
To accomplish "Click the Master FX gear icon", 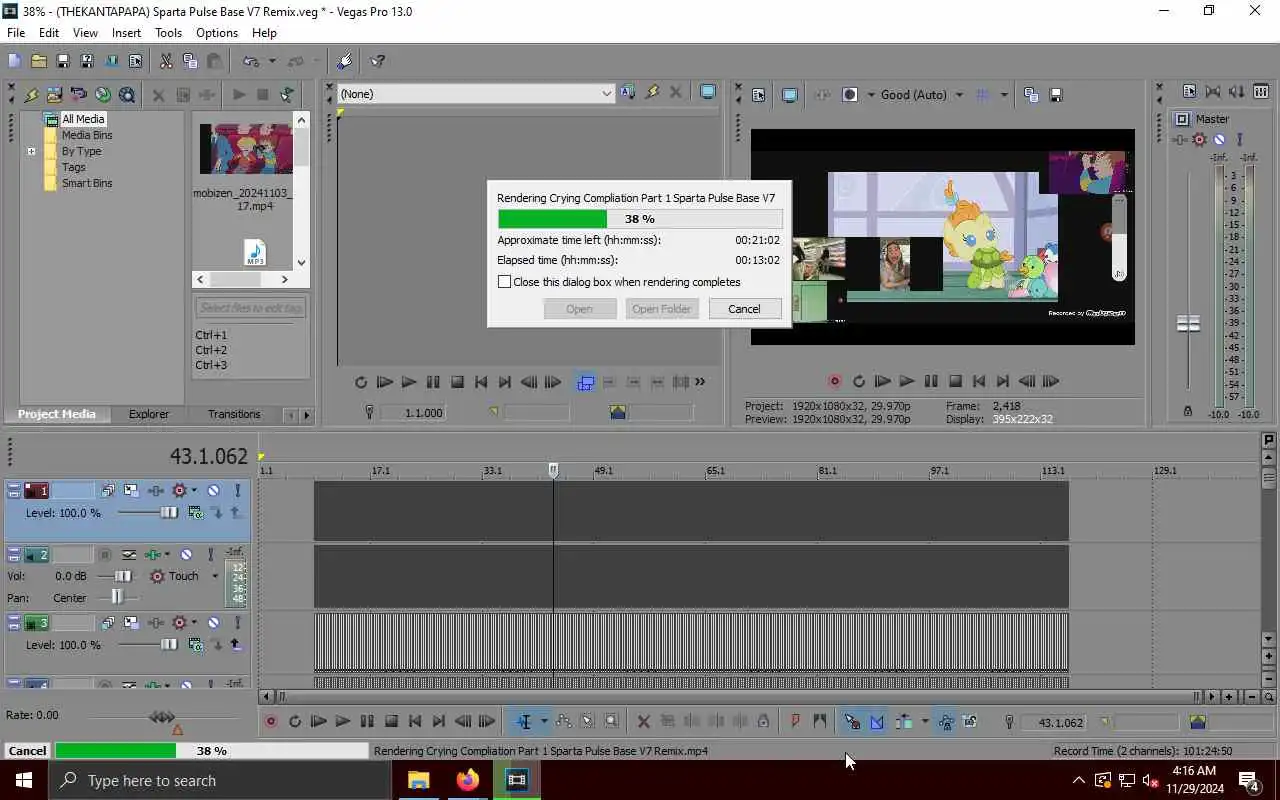I will coord(1199,140).
